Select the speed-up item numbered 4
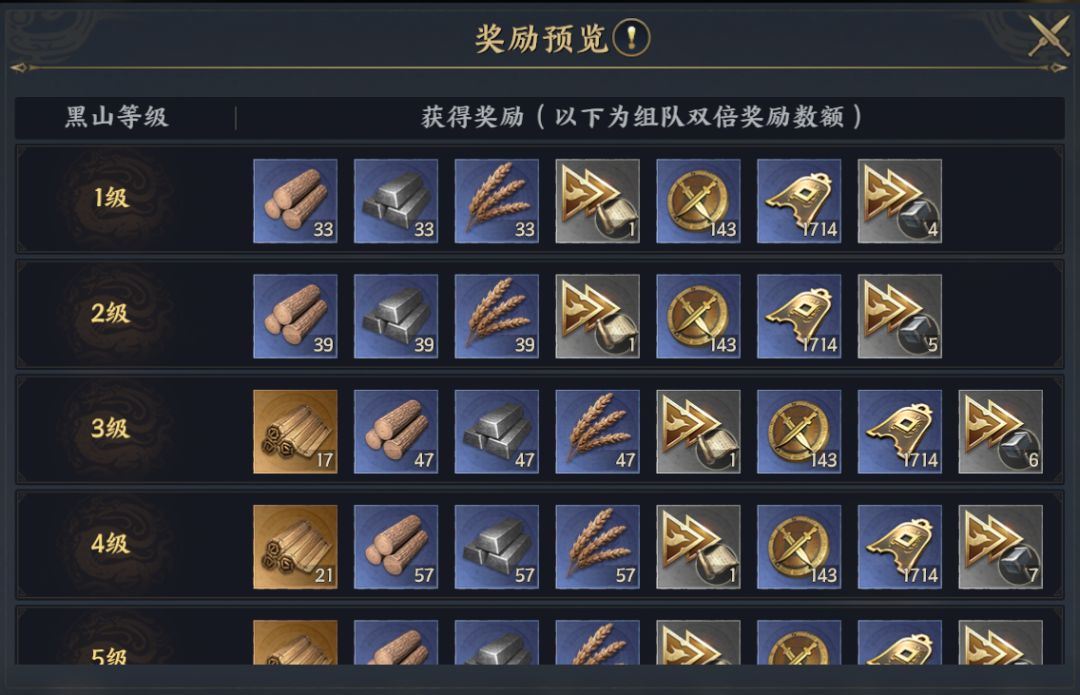The height and width of the screenshot is (695, 1080). point(900,201)
